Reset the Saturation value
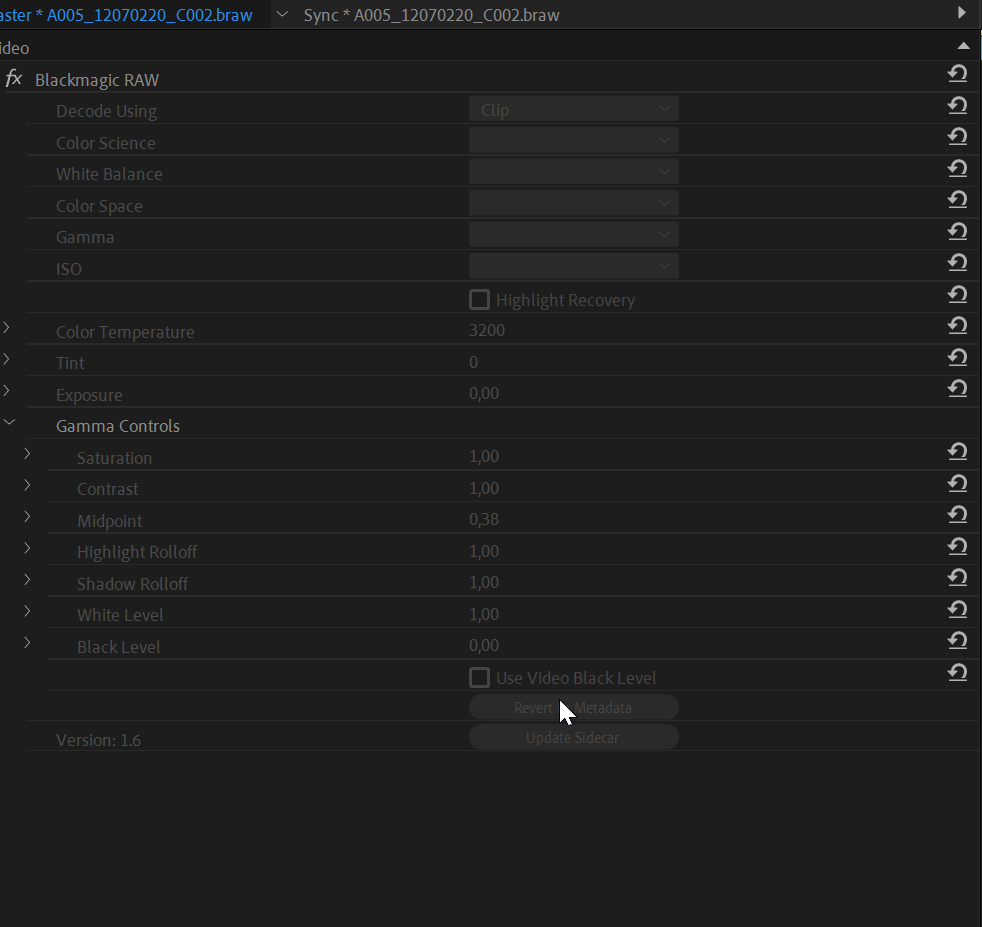This screenshot has height=927, width=982. tap(958, 452)
